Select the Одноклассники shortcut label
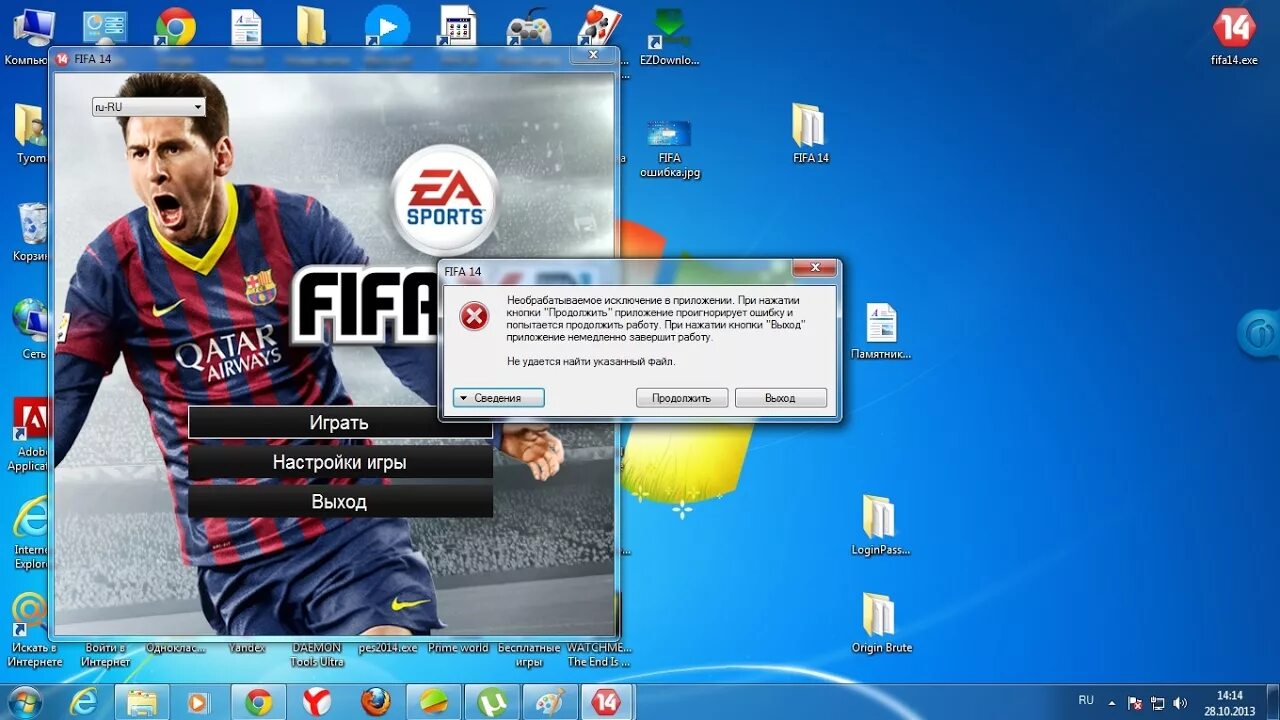 (176, 648)
